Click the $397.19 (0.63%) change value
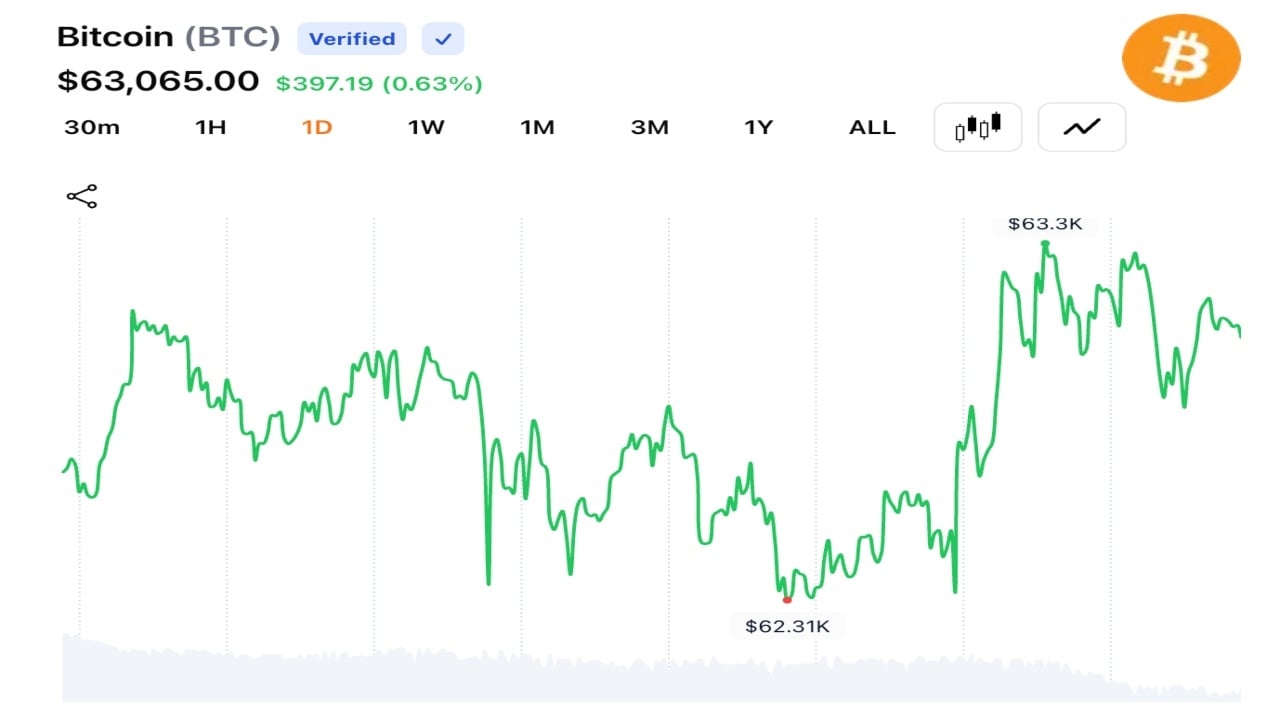Screen dimensions: 1280x720 (379, 84)
